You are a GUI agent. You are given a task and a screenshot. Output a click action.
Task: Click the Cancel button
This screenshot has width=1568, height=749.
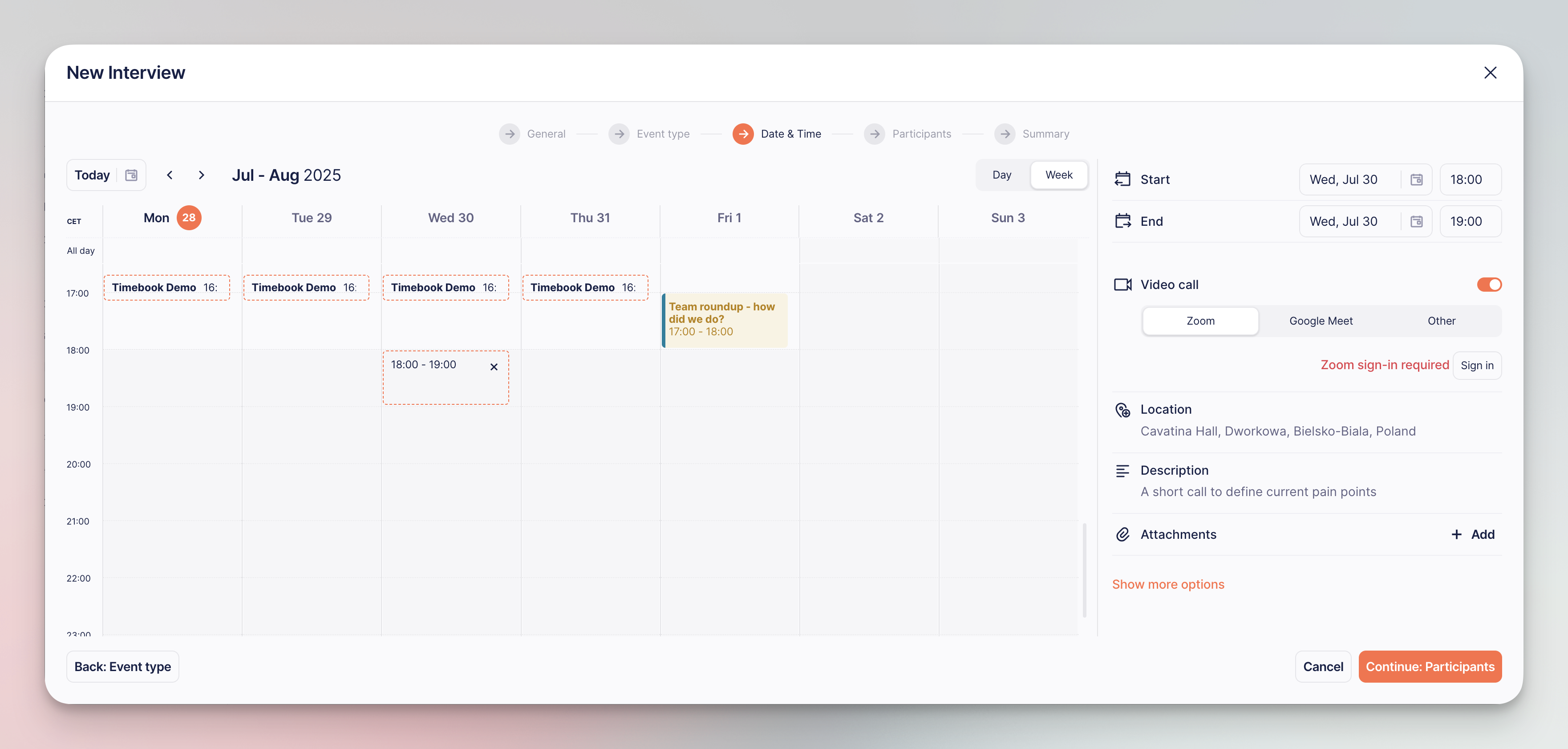coord(1323,667)
